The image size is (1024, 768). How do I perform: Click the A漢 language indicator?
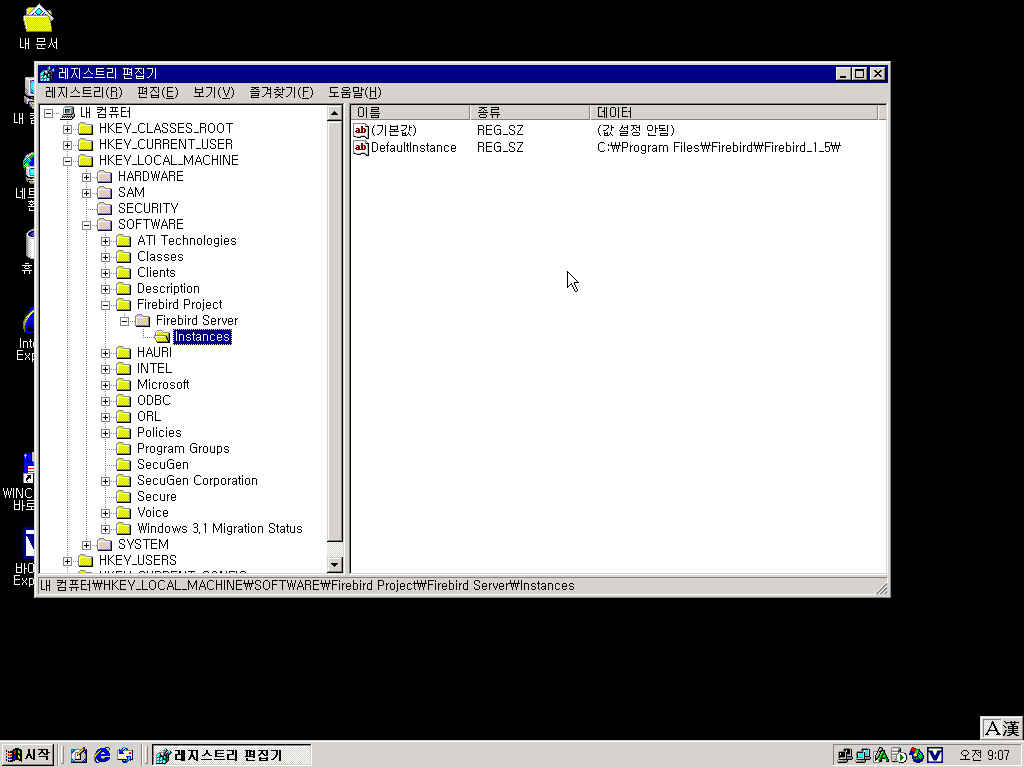[x=1001, y=728]
